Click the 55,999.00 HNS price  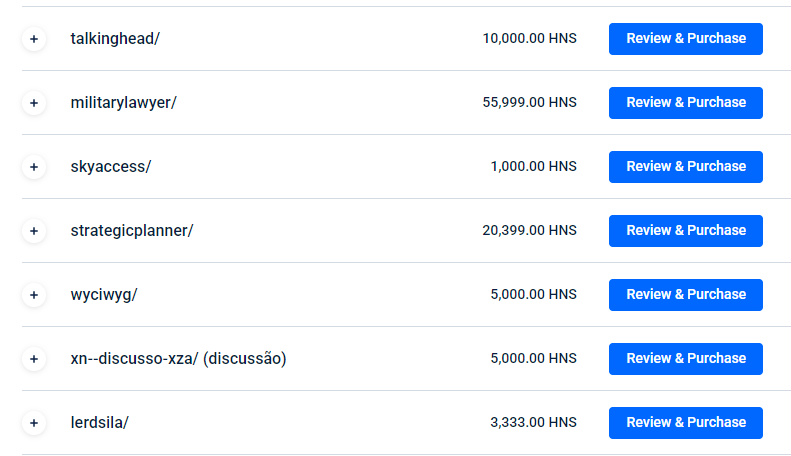click(529, 103)
